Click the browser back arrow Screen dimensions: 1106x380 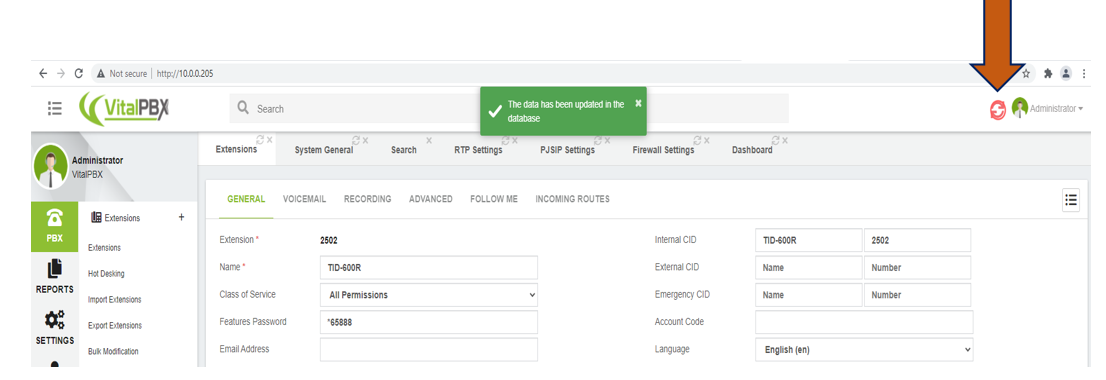[x=44, y=73]
